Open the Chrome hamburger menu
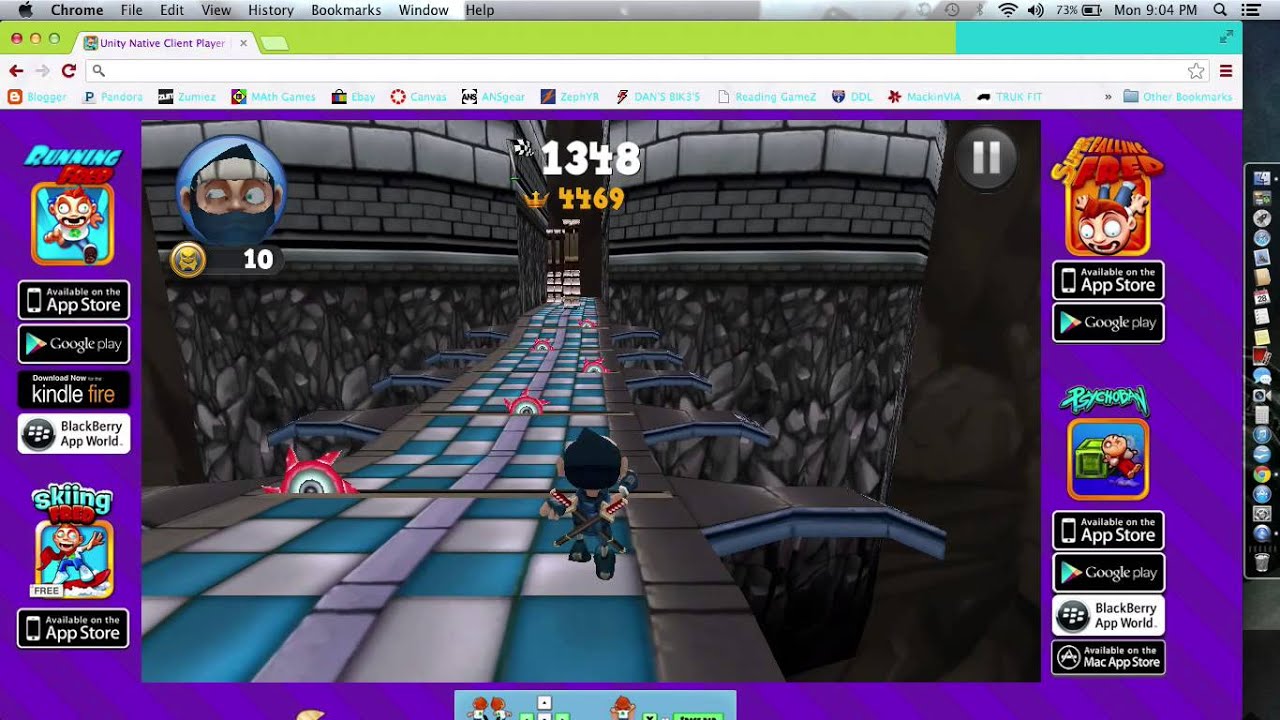 (x=1226, y=70)
